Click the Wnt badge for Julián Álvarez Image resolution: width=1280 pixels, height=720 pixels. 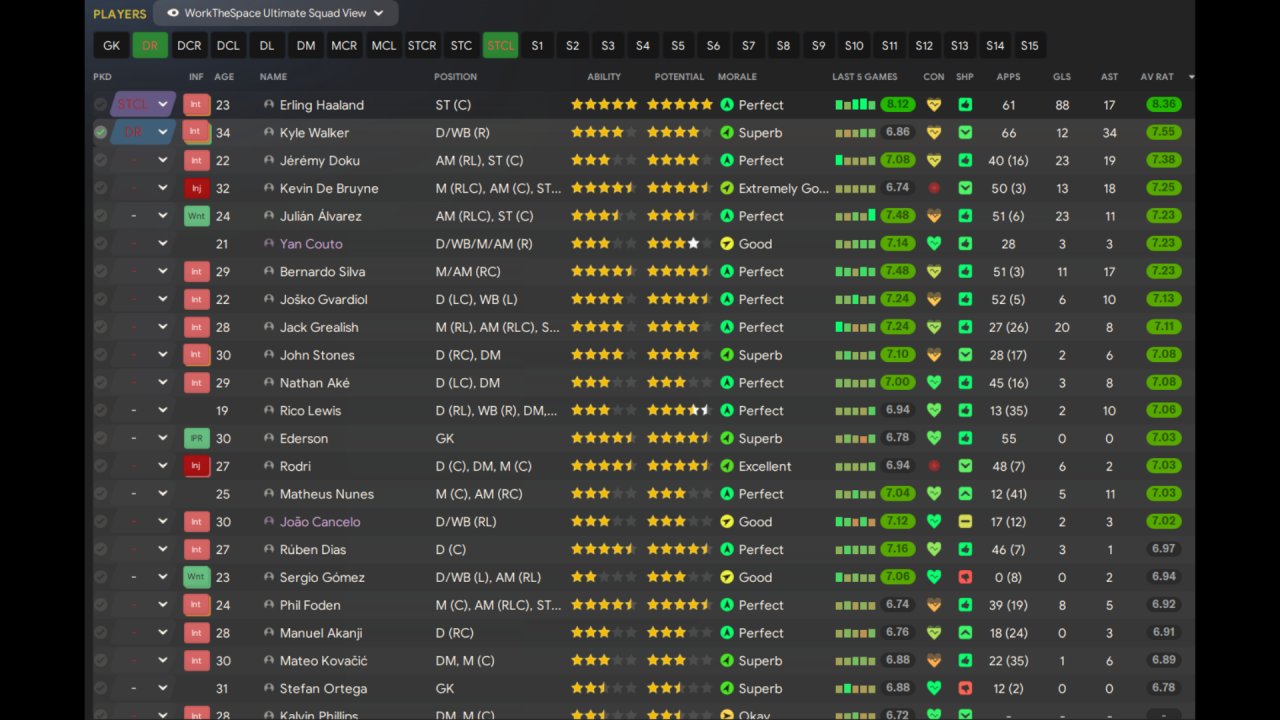196,216
